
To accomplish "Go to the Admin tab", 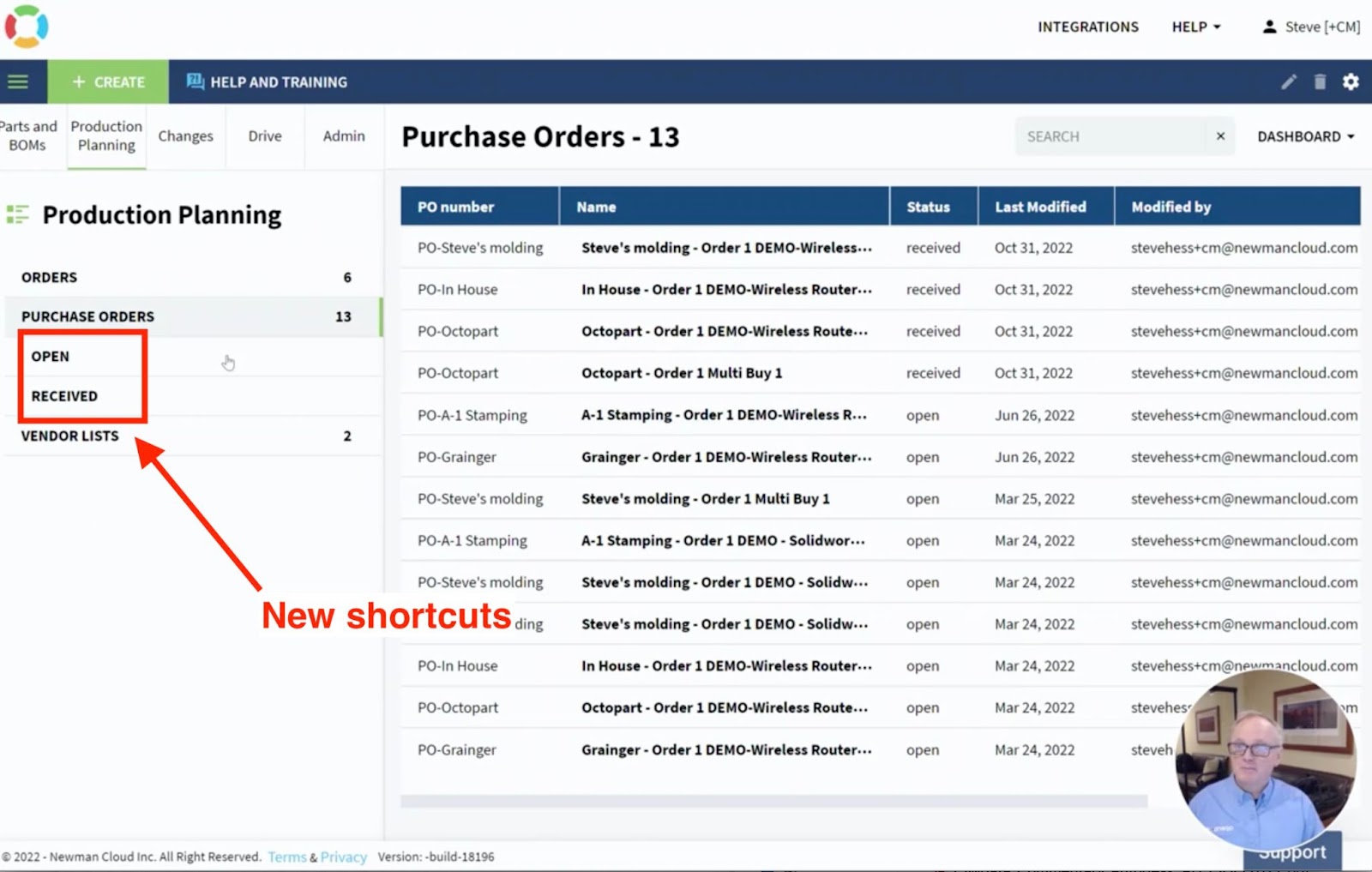I will pyautogui.click(x=344, y=135).
